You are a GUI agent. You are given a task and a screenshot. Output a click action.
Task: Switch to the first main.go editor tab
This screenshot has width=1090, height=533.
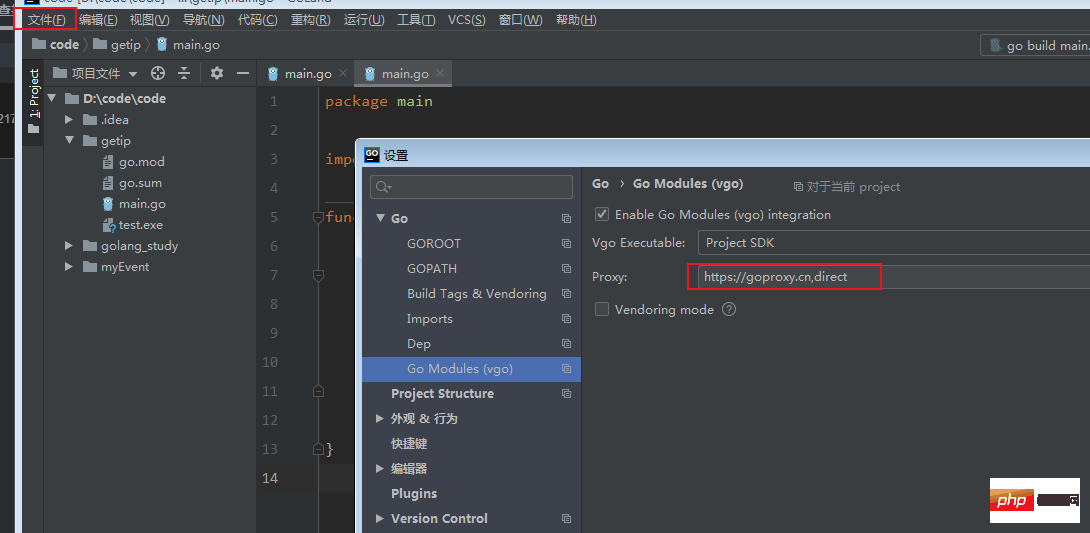[x=300, y=73]
